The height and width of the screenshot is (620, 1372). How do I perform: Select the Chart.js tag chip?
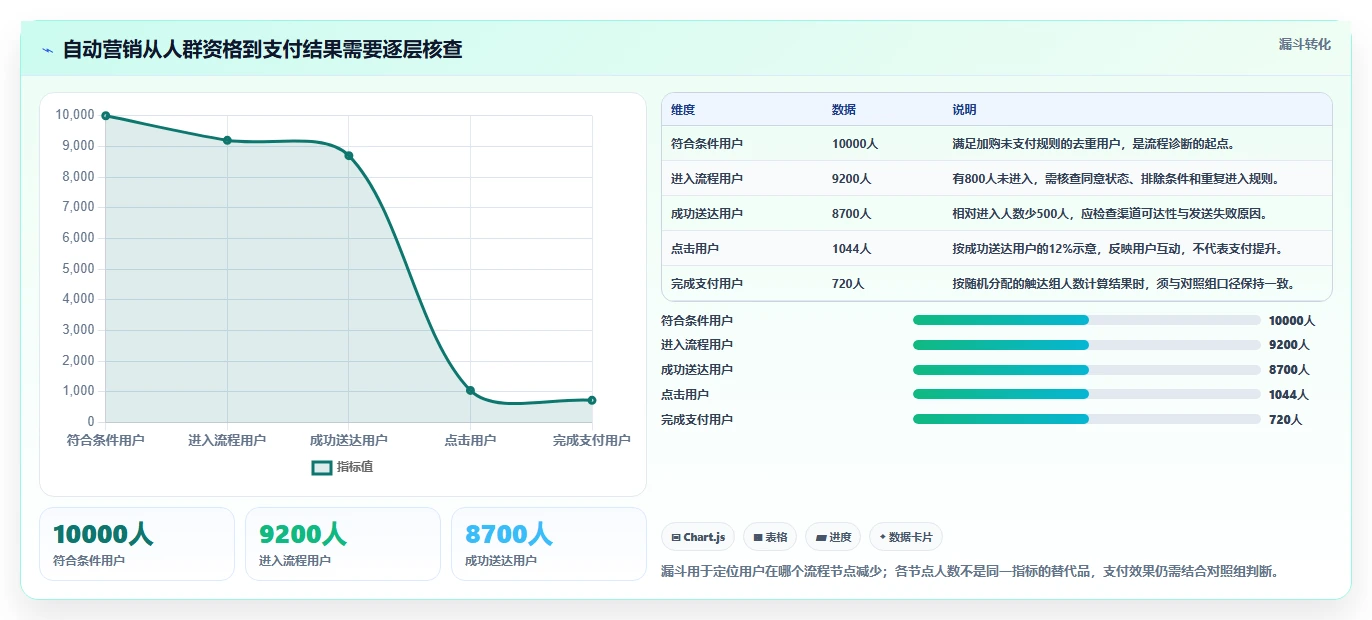click(698, 537)
